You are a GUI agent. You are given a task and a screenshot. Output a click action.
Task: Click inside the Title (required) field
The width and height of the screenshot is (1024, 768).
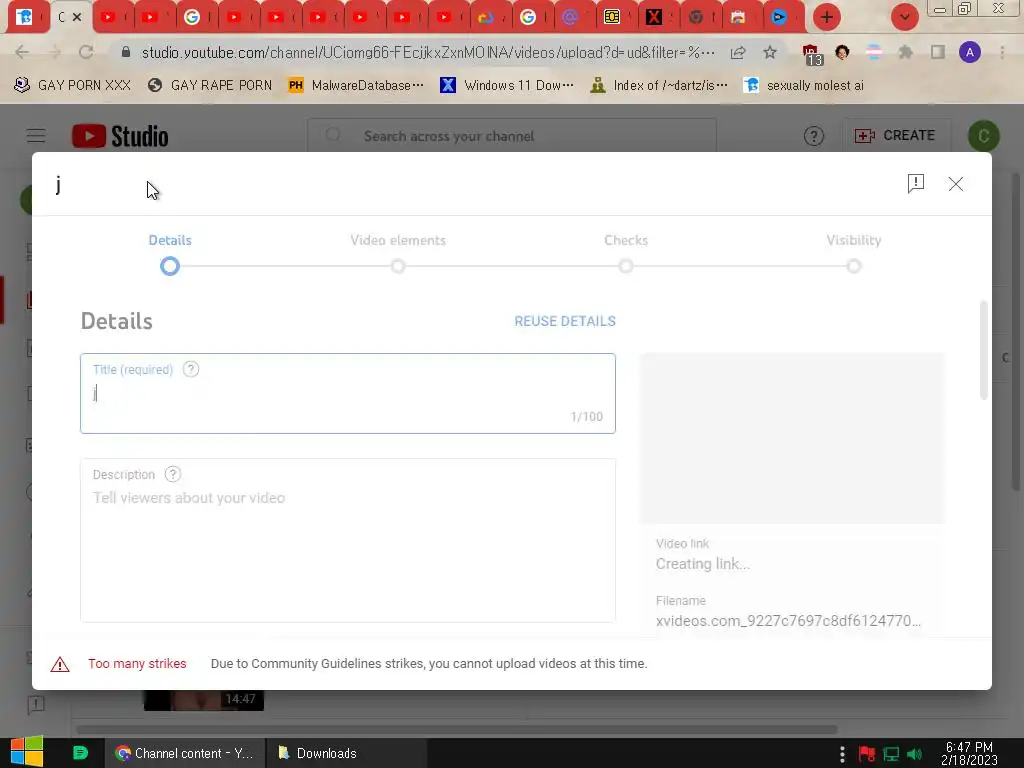coord(347,394)
